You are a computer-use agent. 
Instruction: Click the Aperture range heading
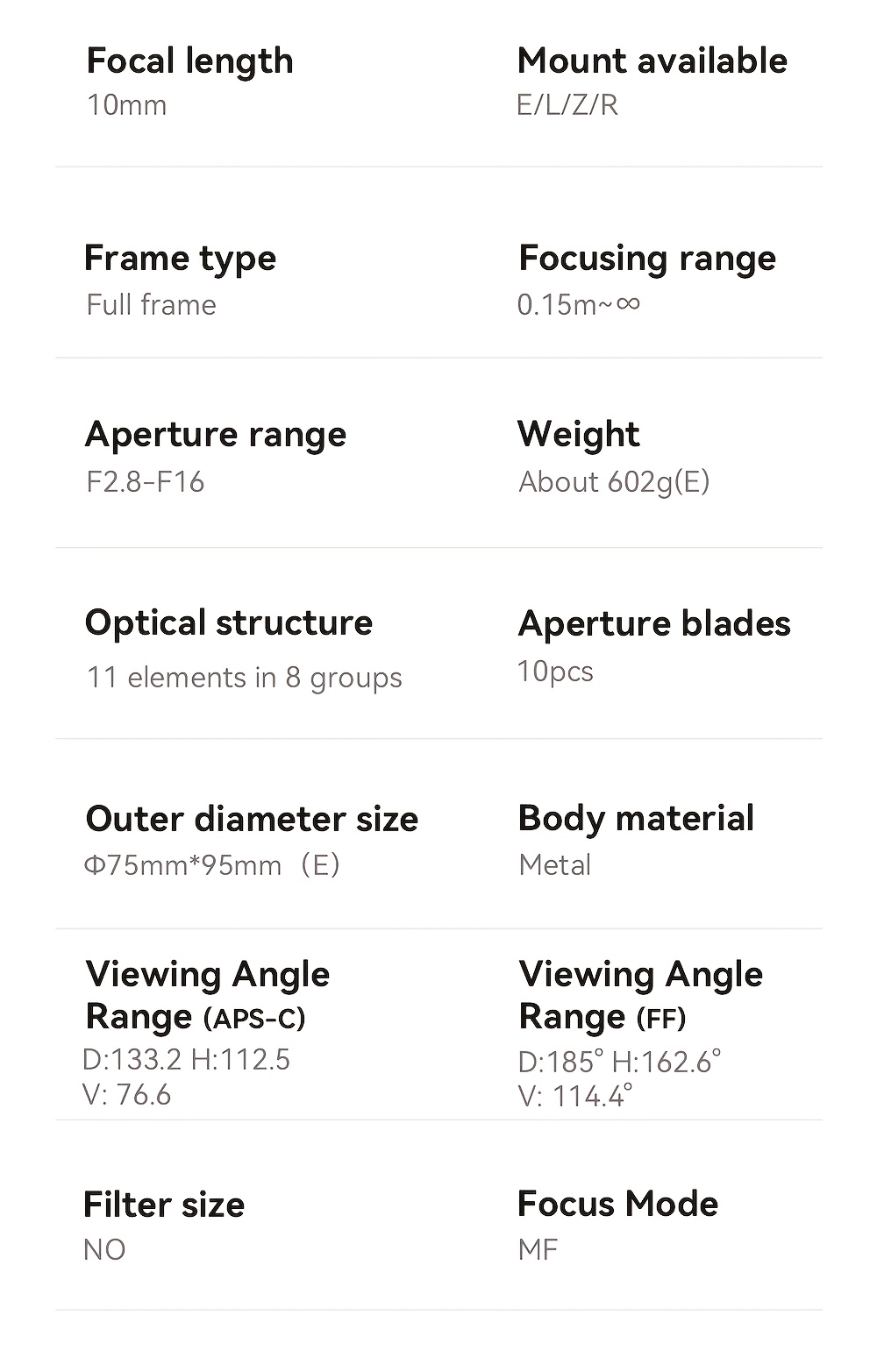click(x=216, y=436)
